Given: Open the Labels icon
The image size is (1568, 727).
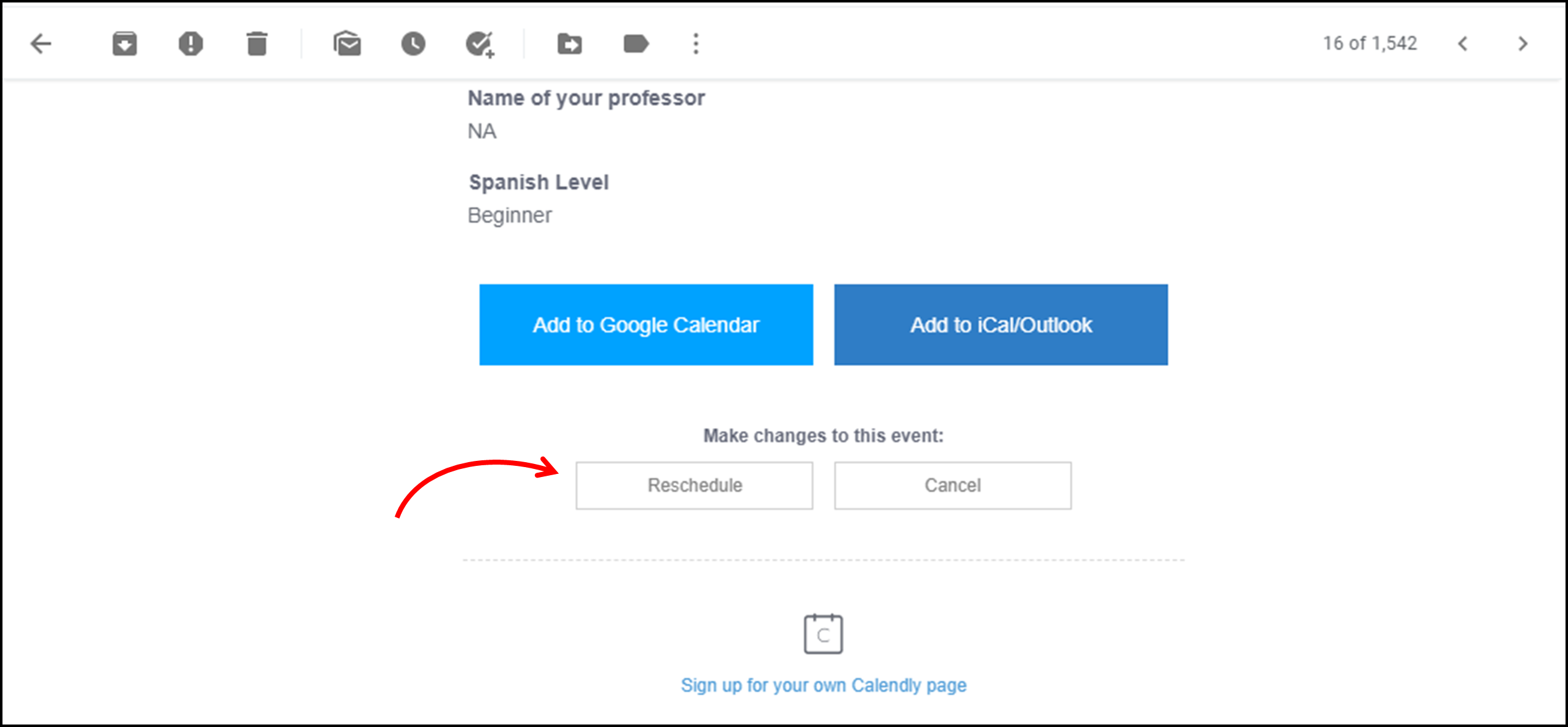Looking at the screenshot, I should [636, 43].
